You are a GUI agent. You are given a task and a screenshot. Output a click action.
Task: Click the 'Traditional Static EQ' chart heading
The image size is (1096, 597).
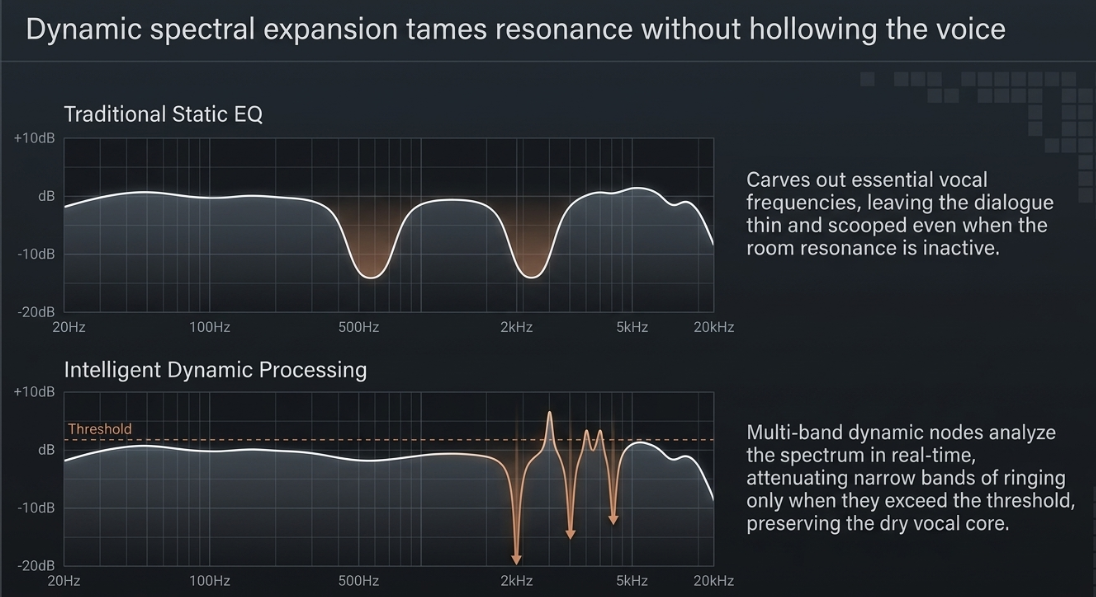(x=163, y=114)
